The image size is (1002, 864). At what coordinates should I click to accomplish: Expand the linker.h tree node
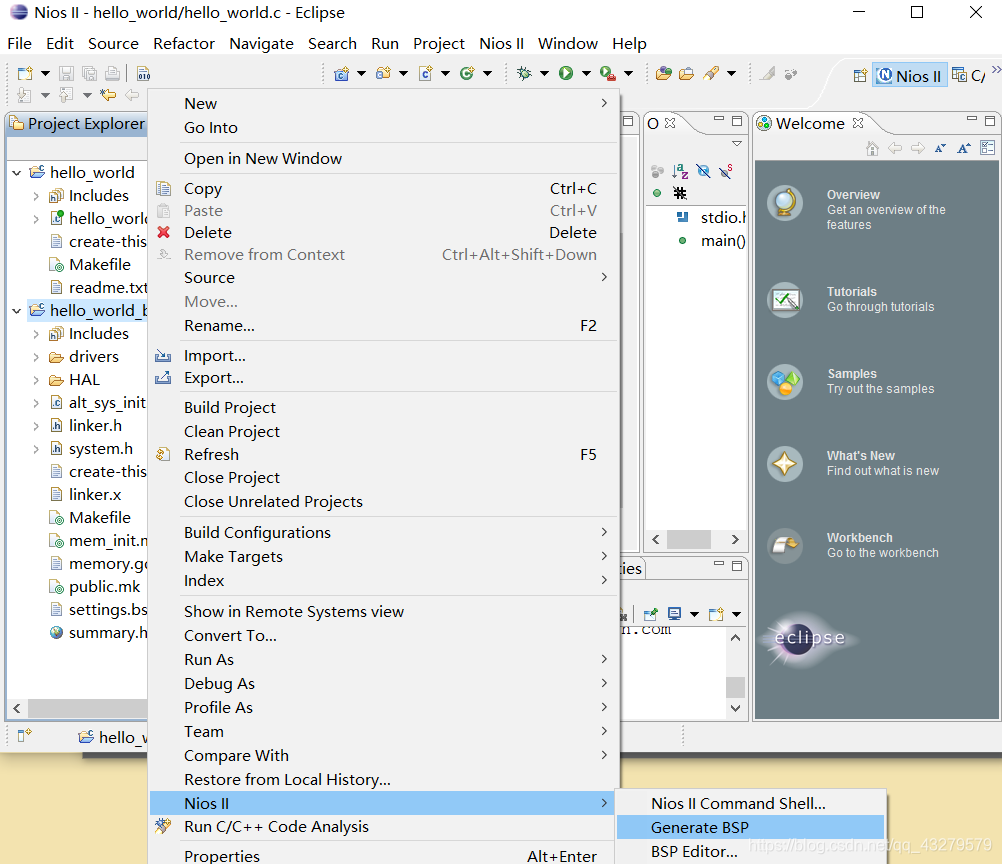(36, 426)
